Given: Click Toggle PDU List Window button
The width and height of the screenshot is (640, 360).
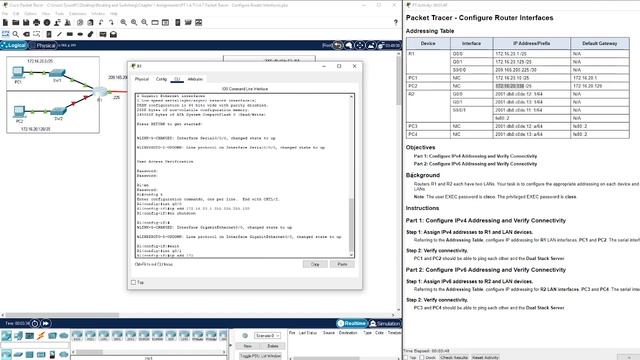Looking at the screenshot, I should click(x=260, y=356).
